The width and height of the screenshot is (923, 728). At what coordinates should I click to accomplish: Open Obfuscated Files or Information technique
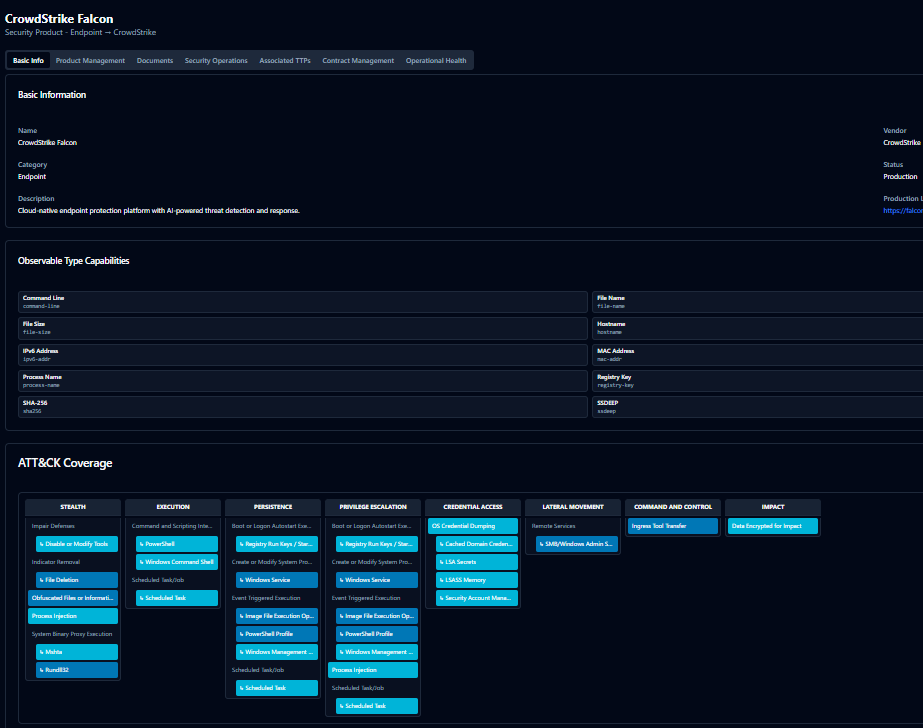click(73, 598)
